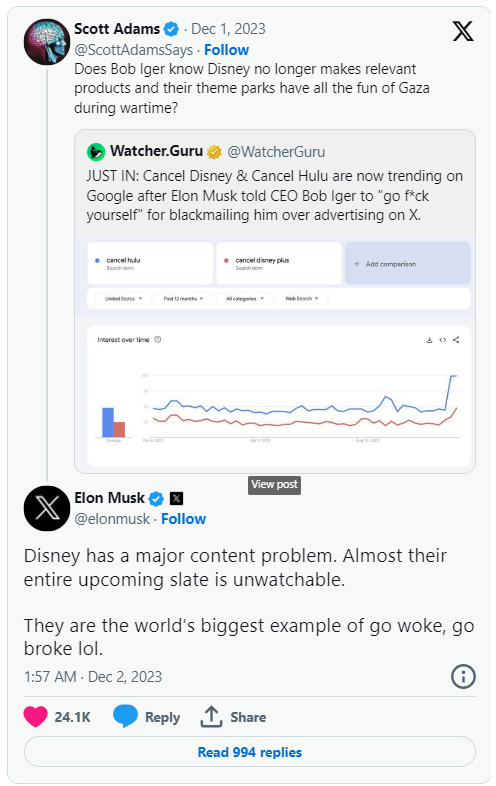The width and height of the screenshot is (496, 786).
Task: Open the All categories dropdown
Action: pyautogui.click(x=244, y=298)
